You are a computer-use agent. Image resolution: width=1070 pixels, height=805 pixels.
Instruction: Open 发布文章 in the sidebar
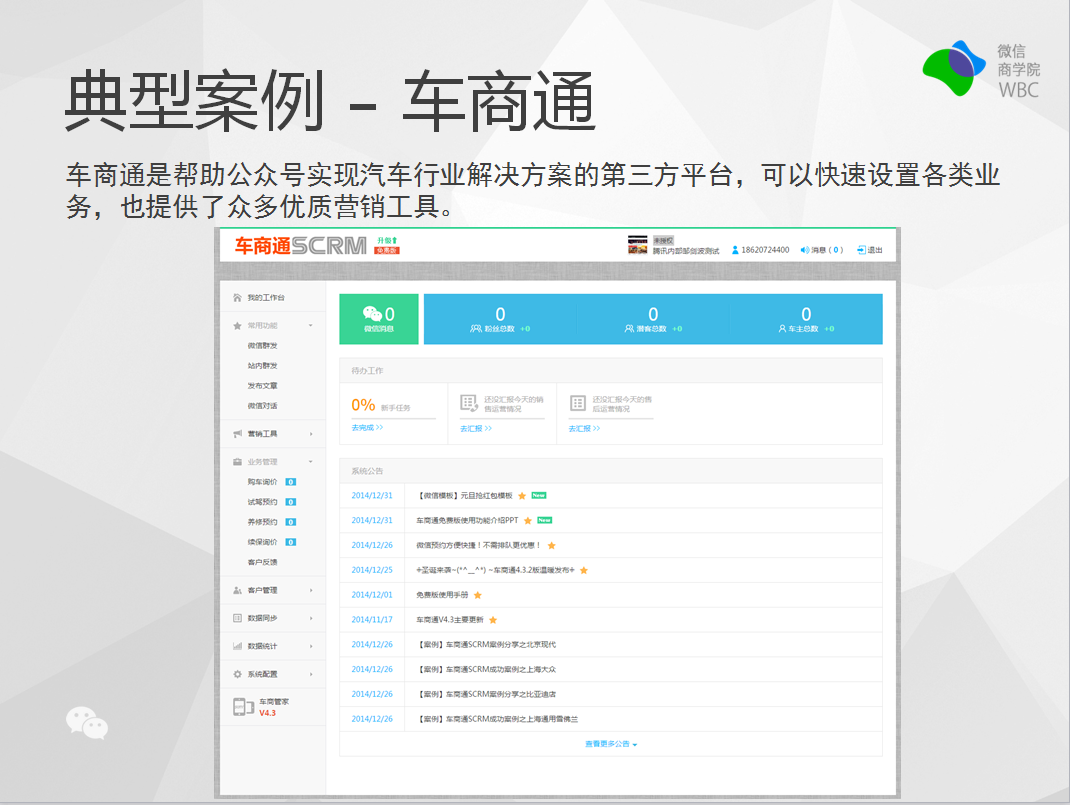(262, 386)
